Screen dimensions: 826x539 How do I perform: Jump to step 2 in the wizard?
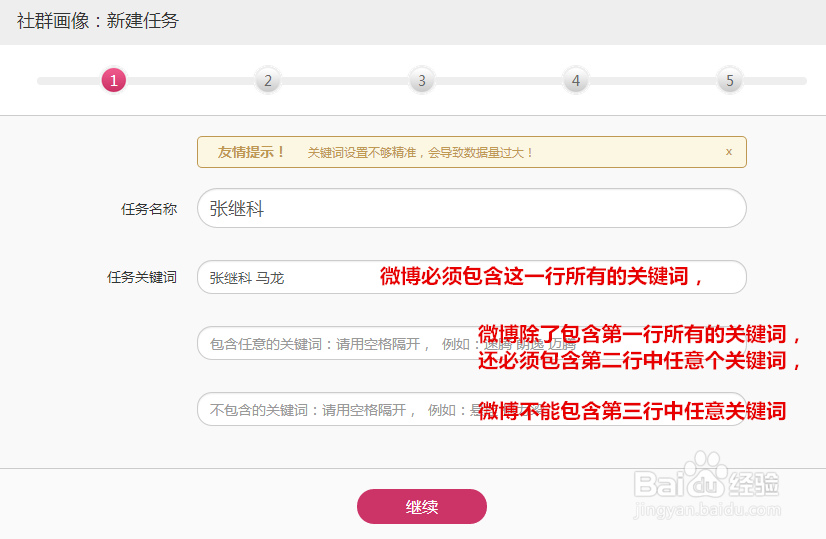(267, 80)
